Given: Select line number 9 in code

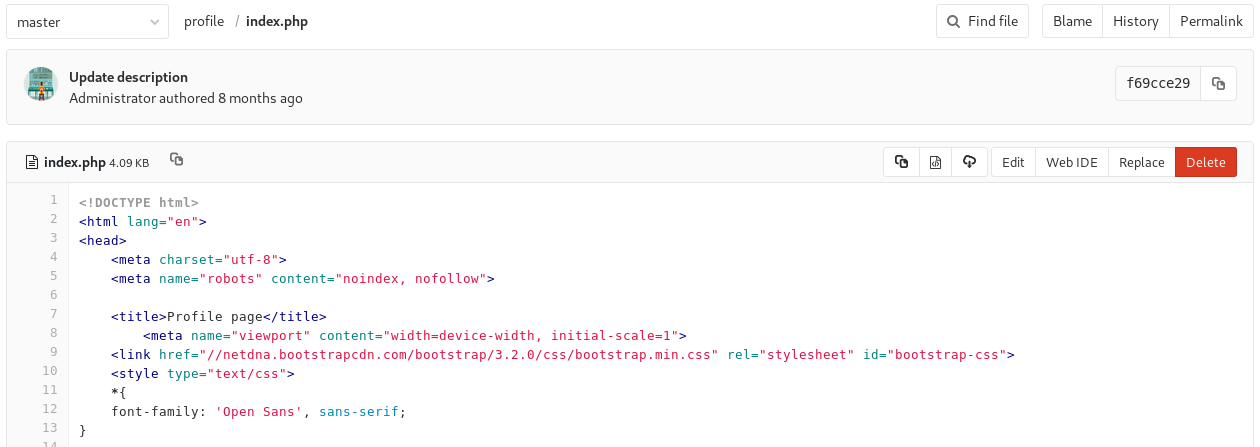Looking at the screenshot, I should pos(53,354).
